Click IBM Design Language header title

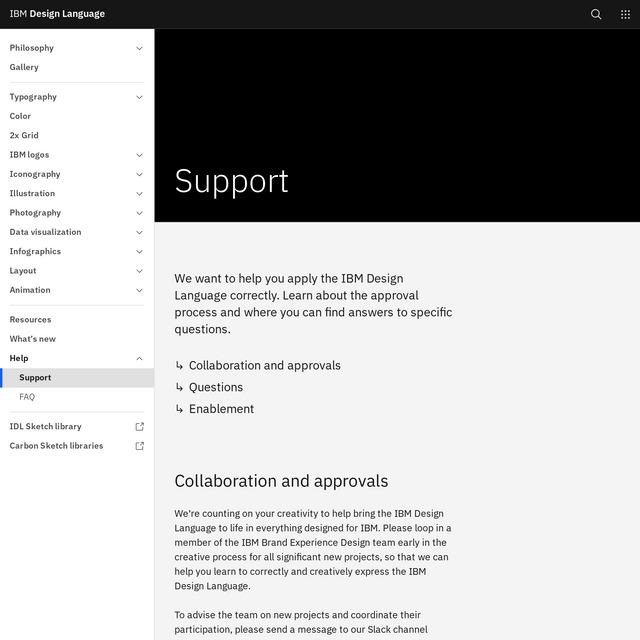tap(57, 14)
